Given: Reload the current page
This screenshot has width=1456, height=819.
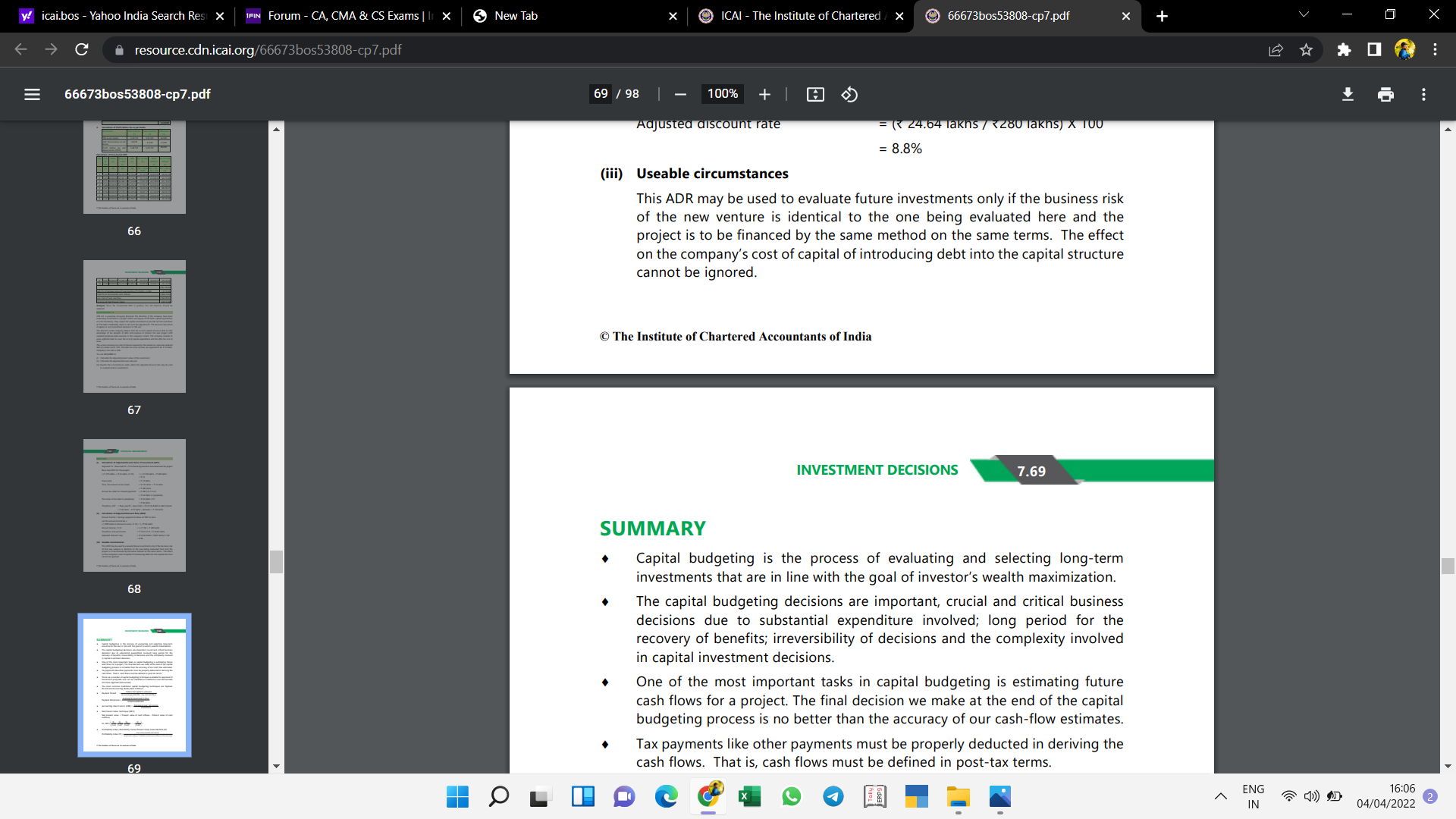Looking at the screenshot, I should 82,50.
